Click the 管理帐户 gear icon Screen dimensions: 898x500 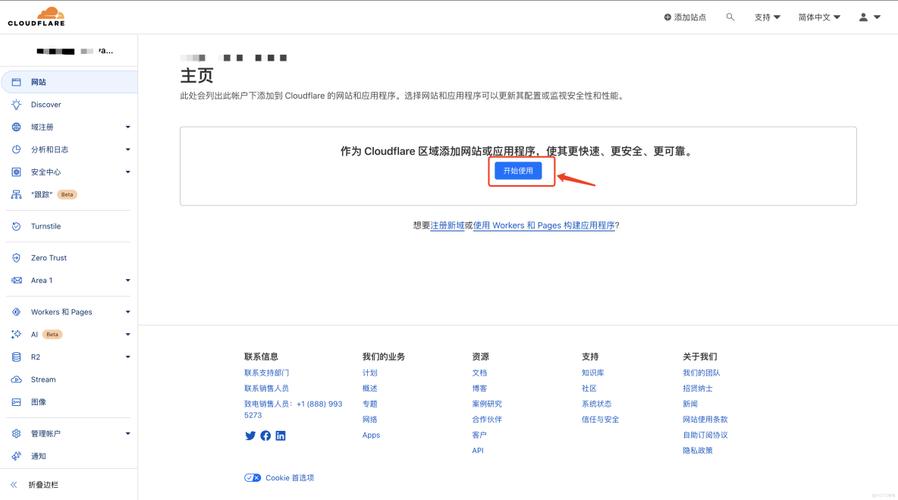(x=17, y=434)
